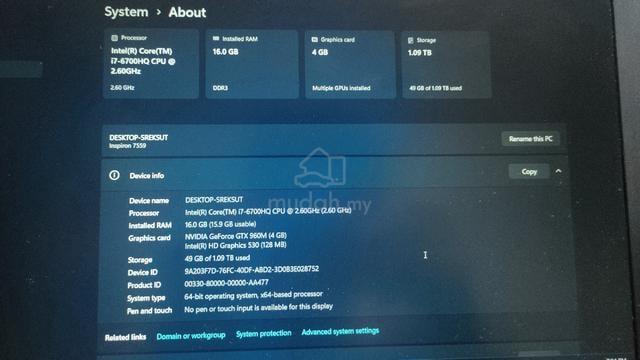
Task: Click the Storage drive icon
Action: (x=410, y=40)
